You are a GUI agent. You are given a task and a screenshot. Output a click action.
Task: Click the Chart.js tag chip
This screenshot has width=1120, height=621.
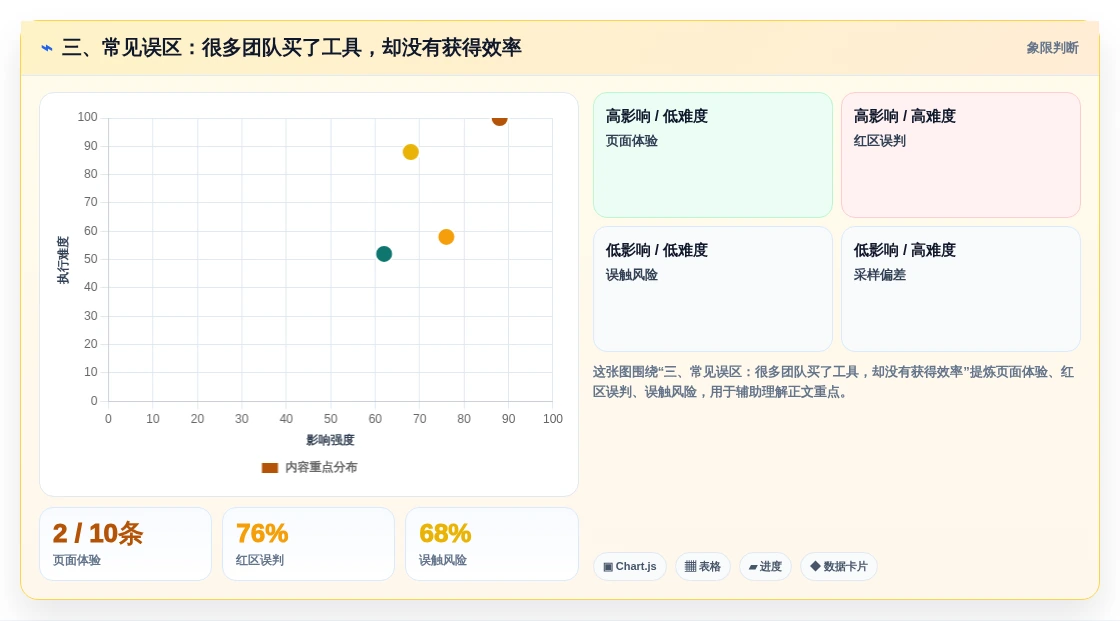click(x=630, y=567)
